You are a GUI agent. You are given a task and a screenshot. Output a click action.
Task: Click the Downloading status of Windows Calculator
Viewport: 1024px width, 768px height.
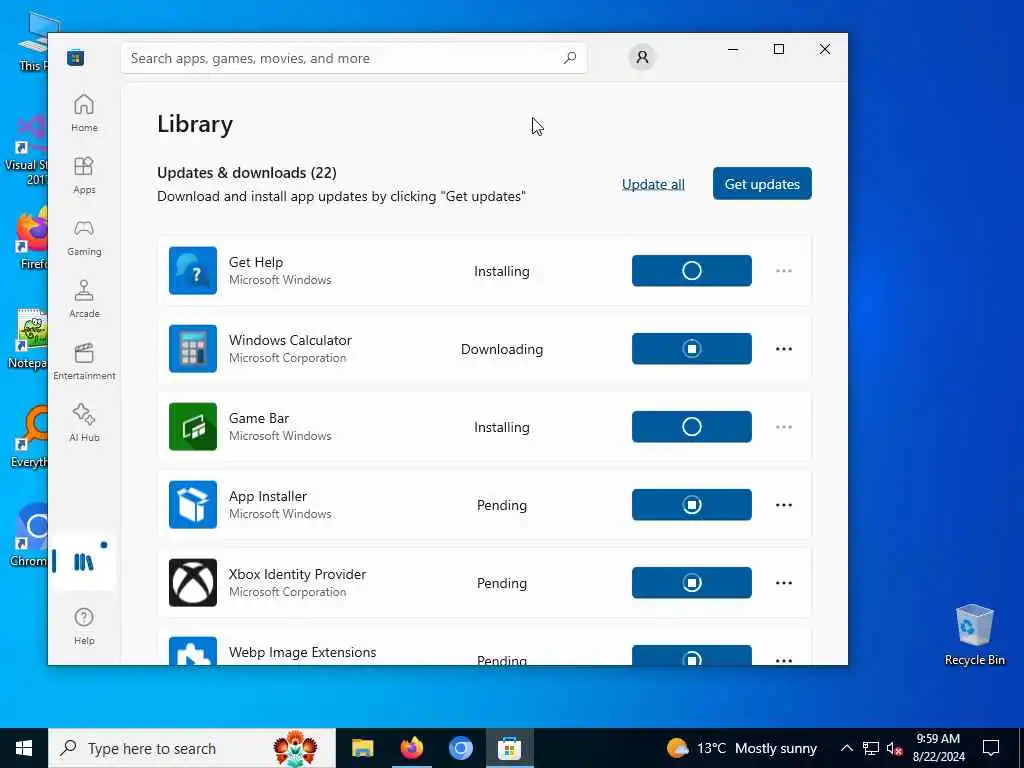coord(502,349)
